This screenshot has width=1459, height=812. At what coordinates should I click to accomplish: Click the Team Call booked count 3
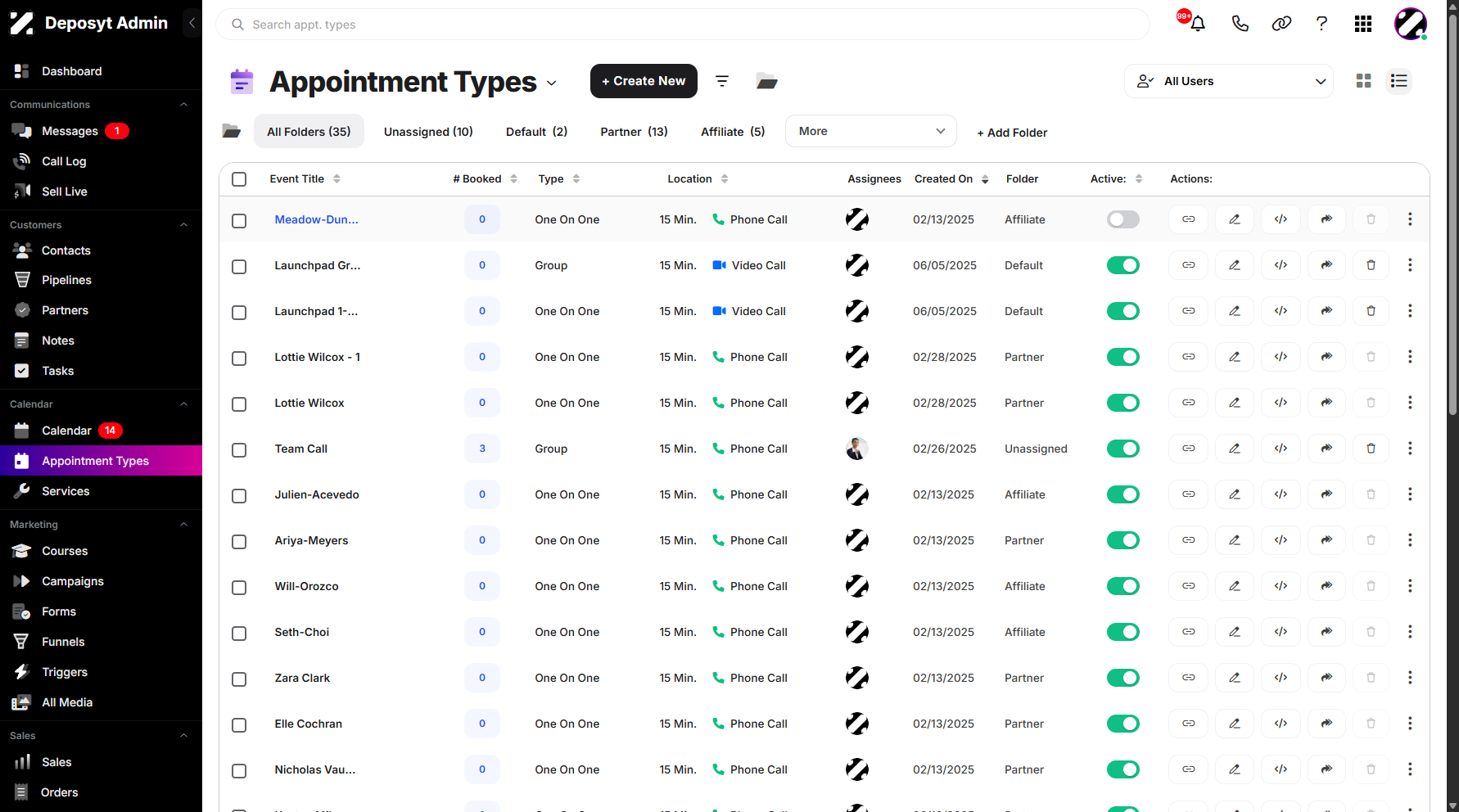[482, 449]
